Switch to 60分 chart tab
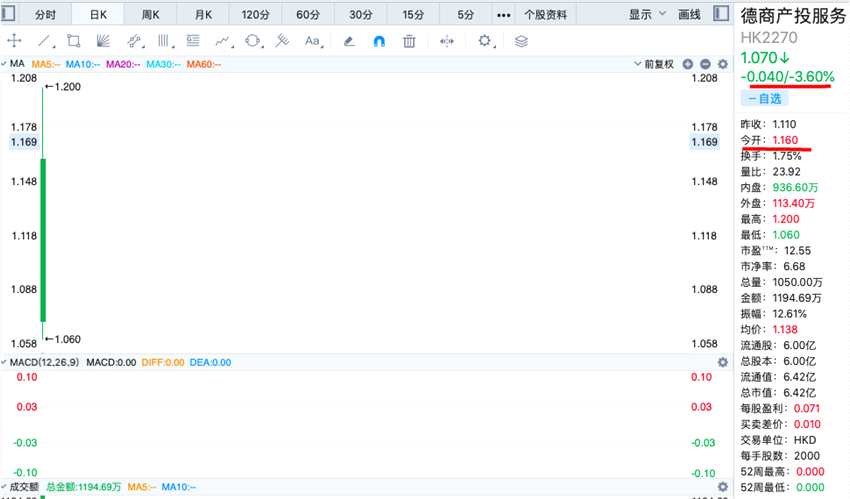Image resolution: width=850 pixels, height=499 pixels. [x=308, y=15]
